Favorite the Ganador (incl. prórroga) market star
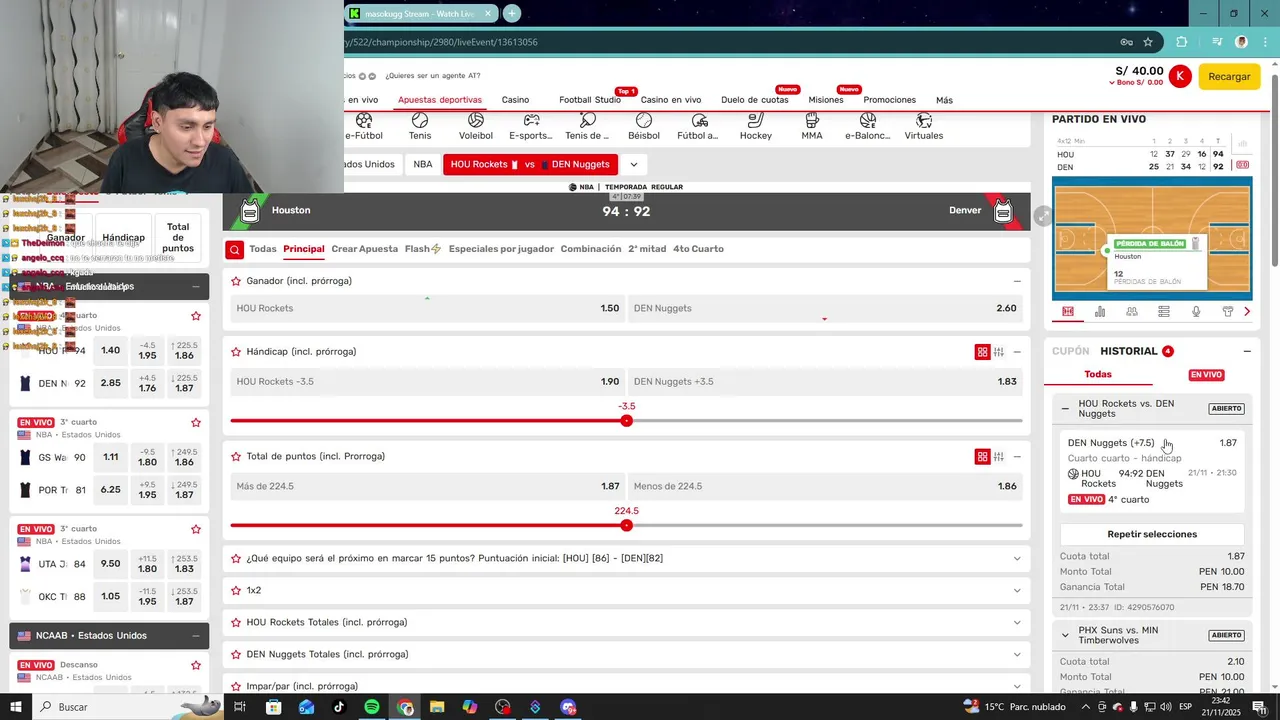The image size is (1280, 720). [236, 281]
